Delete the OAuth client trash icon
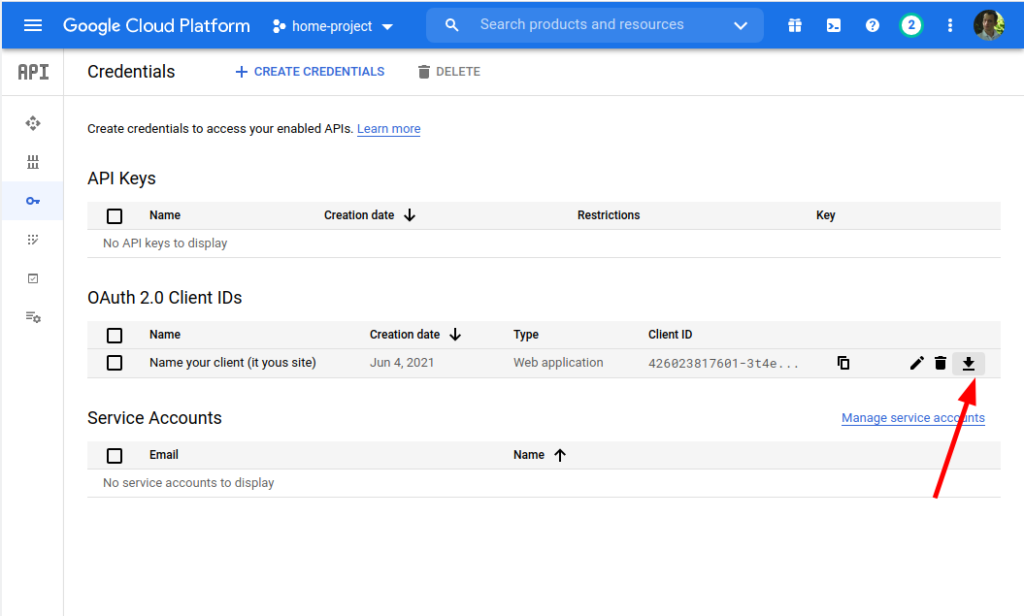1024x616 pixels. tap(940, 363)
